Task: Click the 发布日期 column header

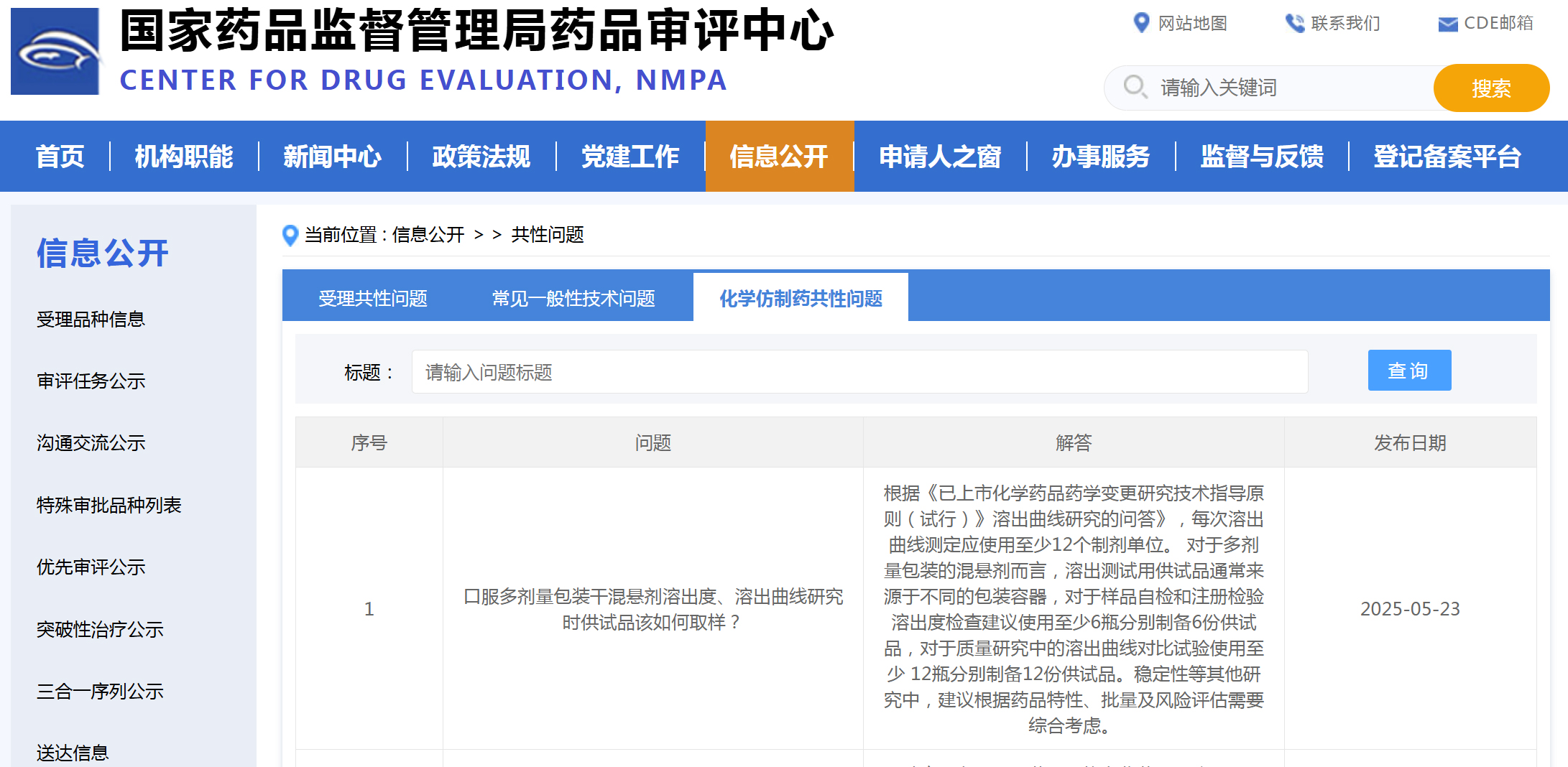Action: (x=1410, y=442)
